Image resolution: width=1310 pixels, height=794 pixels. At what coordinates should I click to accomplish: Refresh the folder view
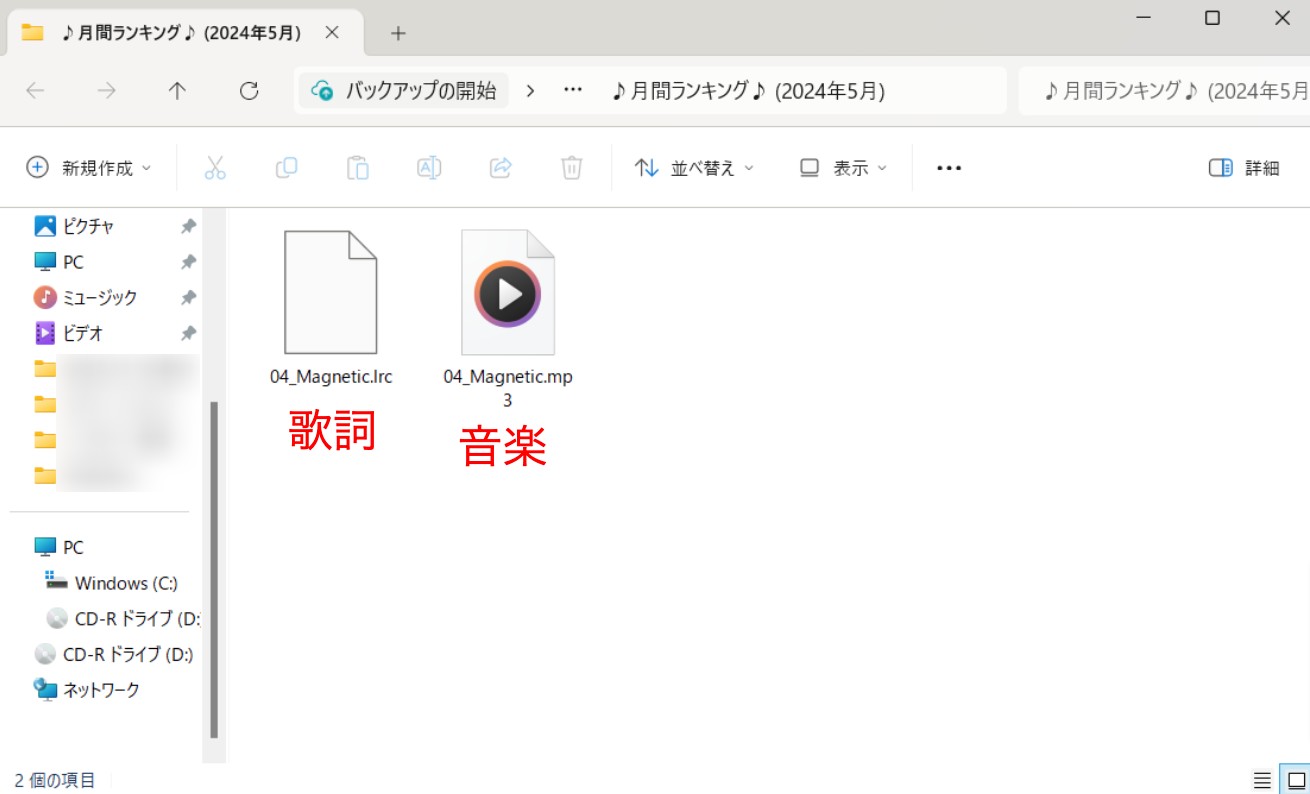tap(249, 91)
